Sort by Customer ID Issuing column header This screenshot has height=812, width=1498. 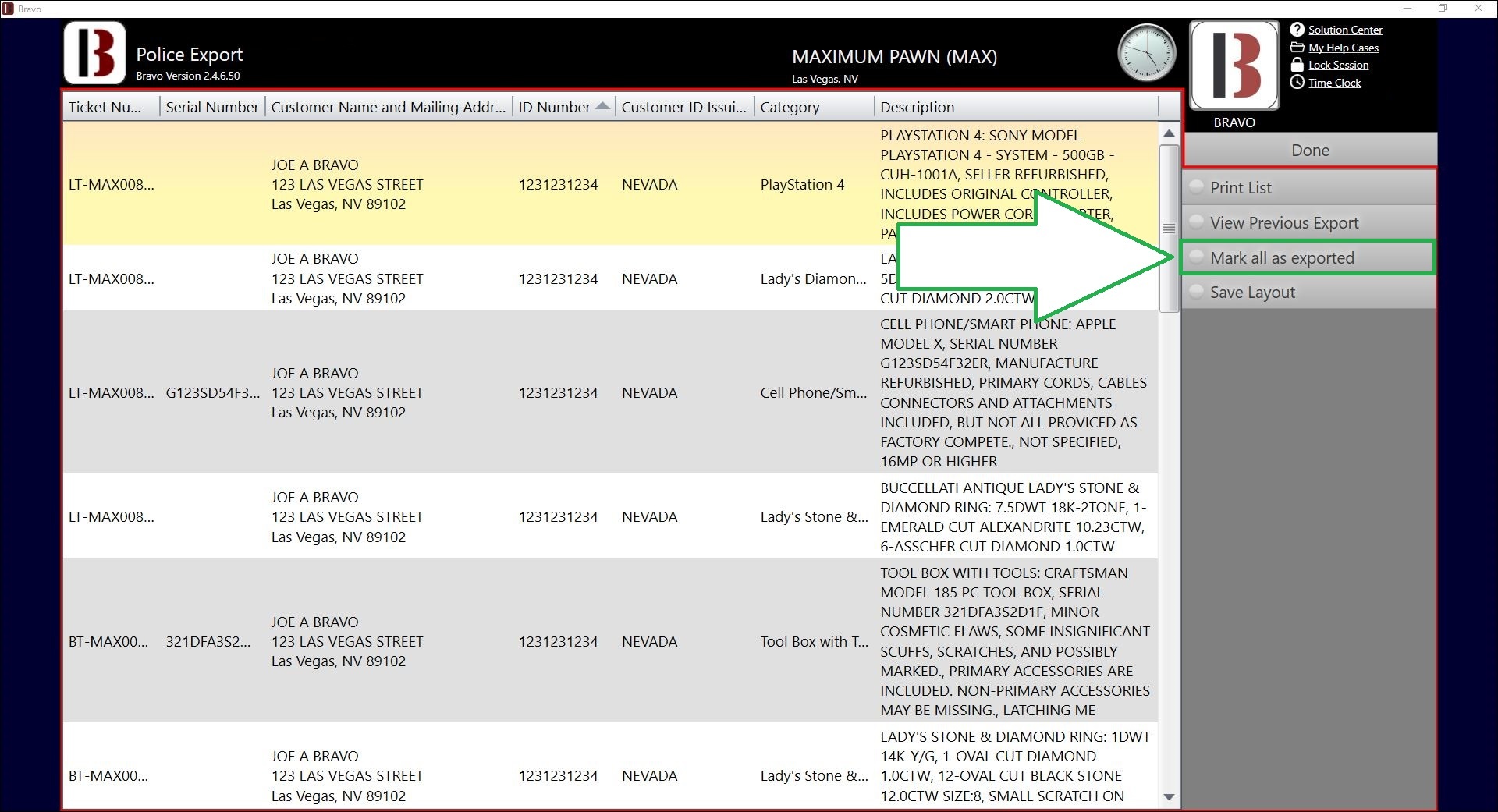point(684,107)
